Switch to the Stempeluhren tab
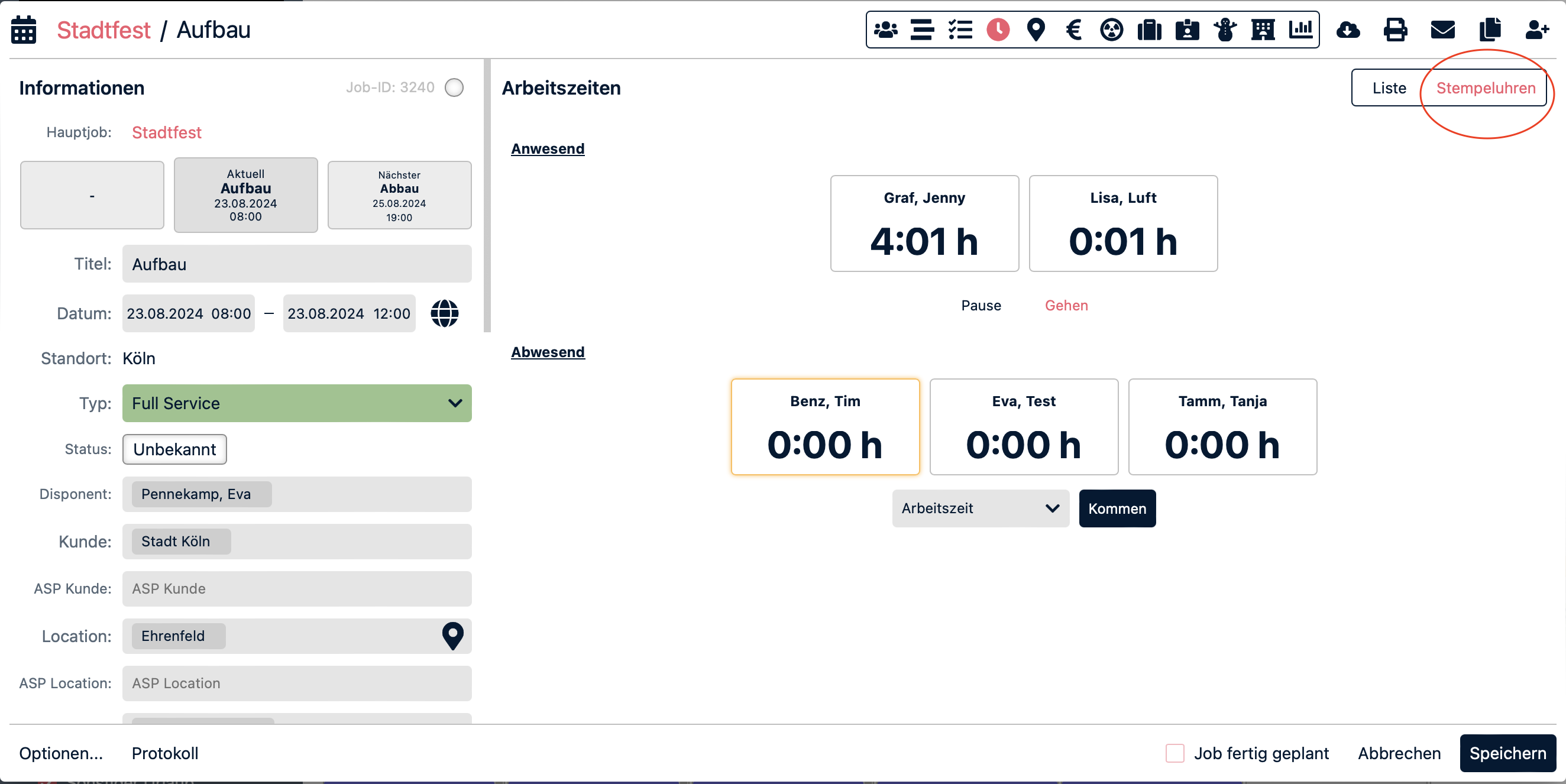 click(x=1485, y=88)
